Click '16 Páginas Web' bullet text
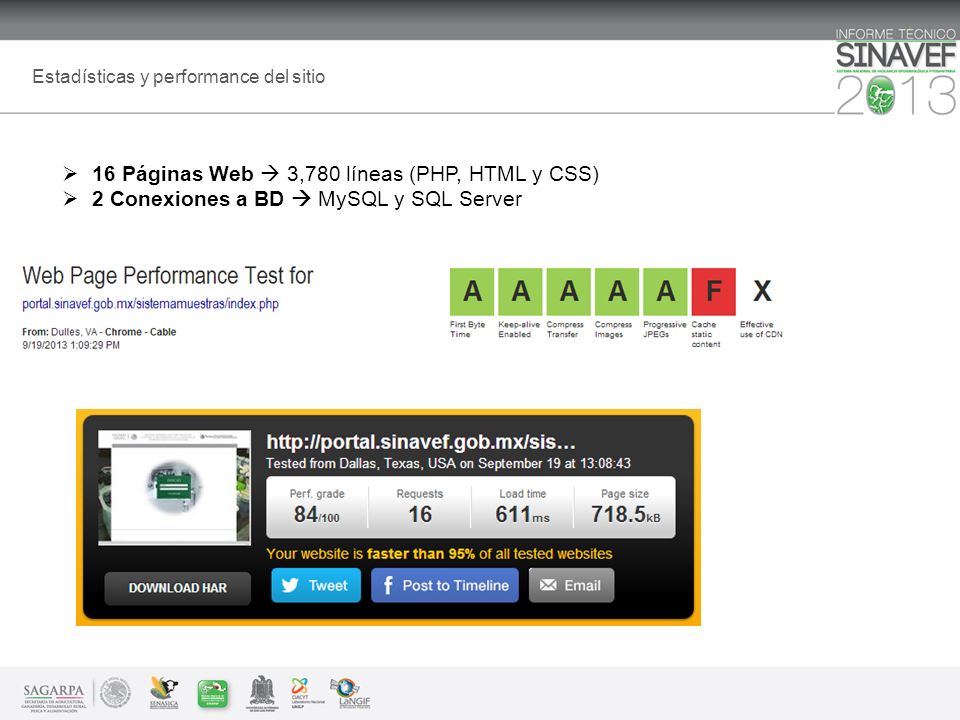Image resolution: width=960 pixels, height=720 pixels. (173, 174)
